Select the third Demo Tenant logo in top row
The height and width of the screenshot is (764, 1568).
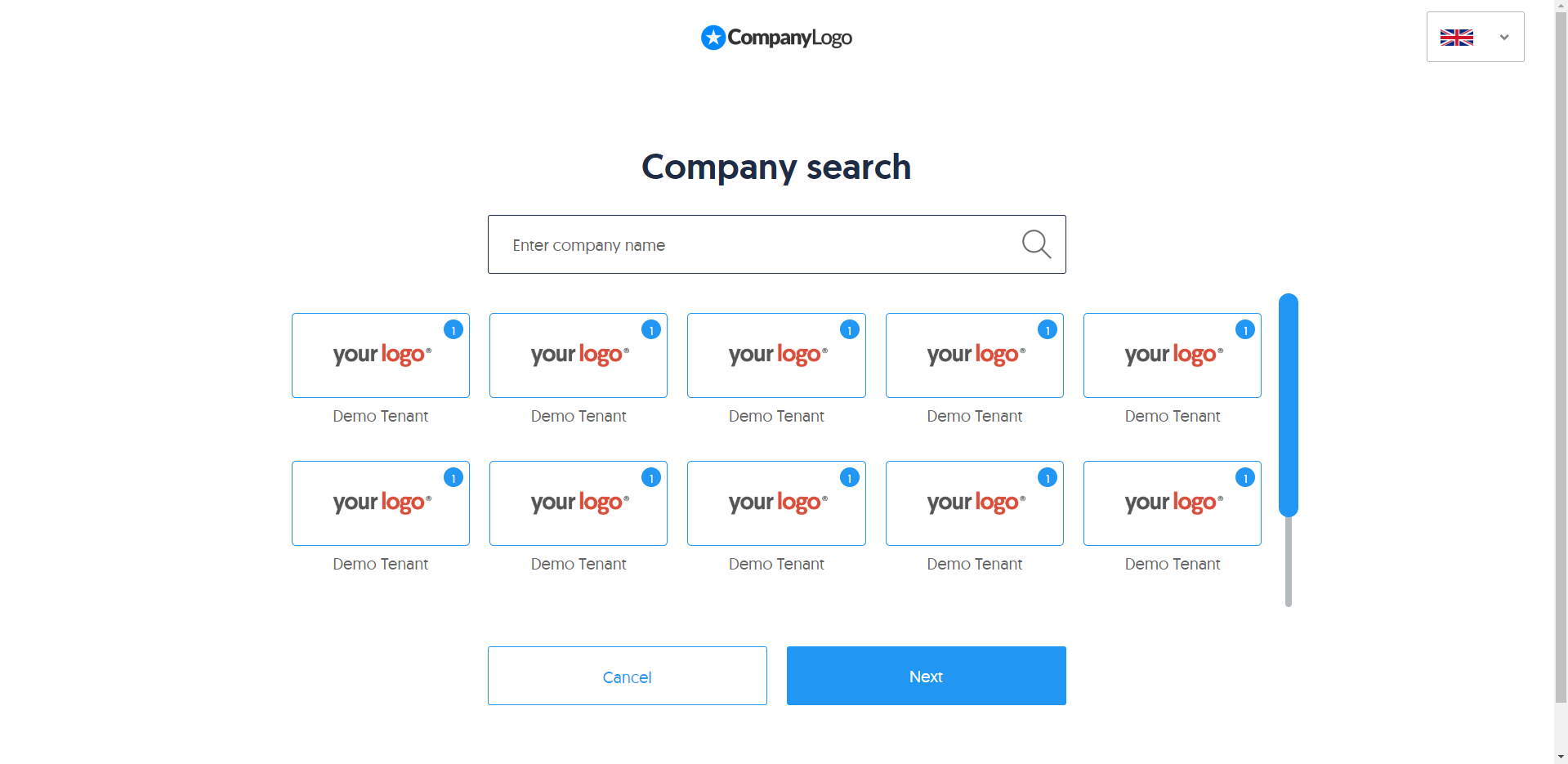coord(776,355)
